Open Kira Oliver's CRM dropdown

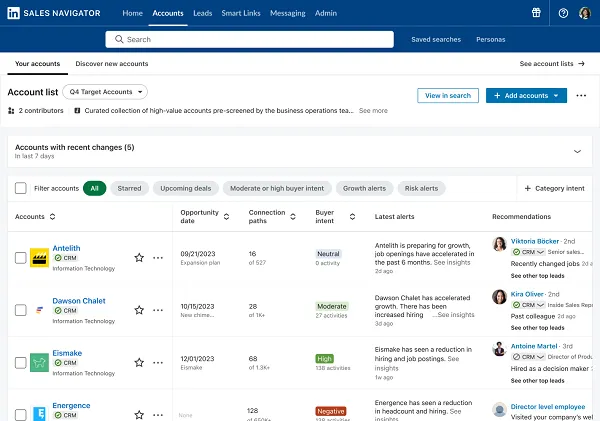[528, 305]
